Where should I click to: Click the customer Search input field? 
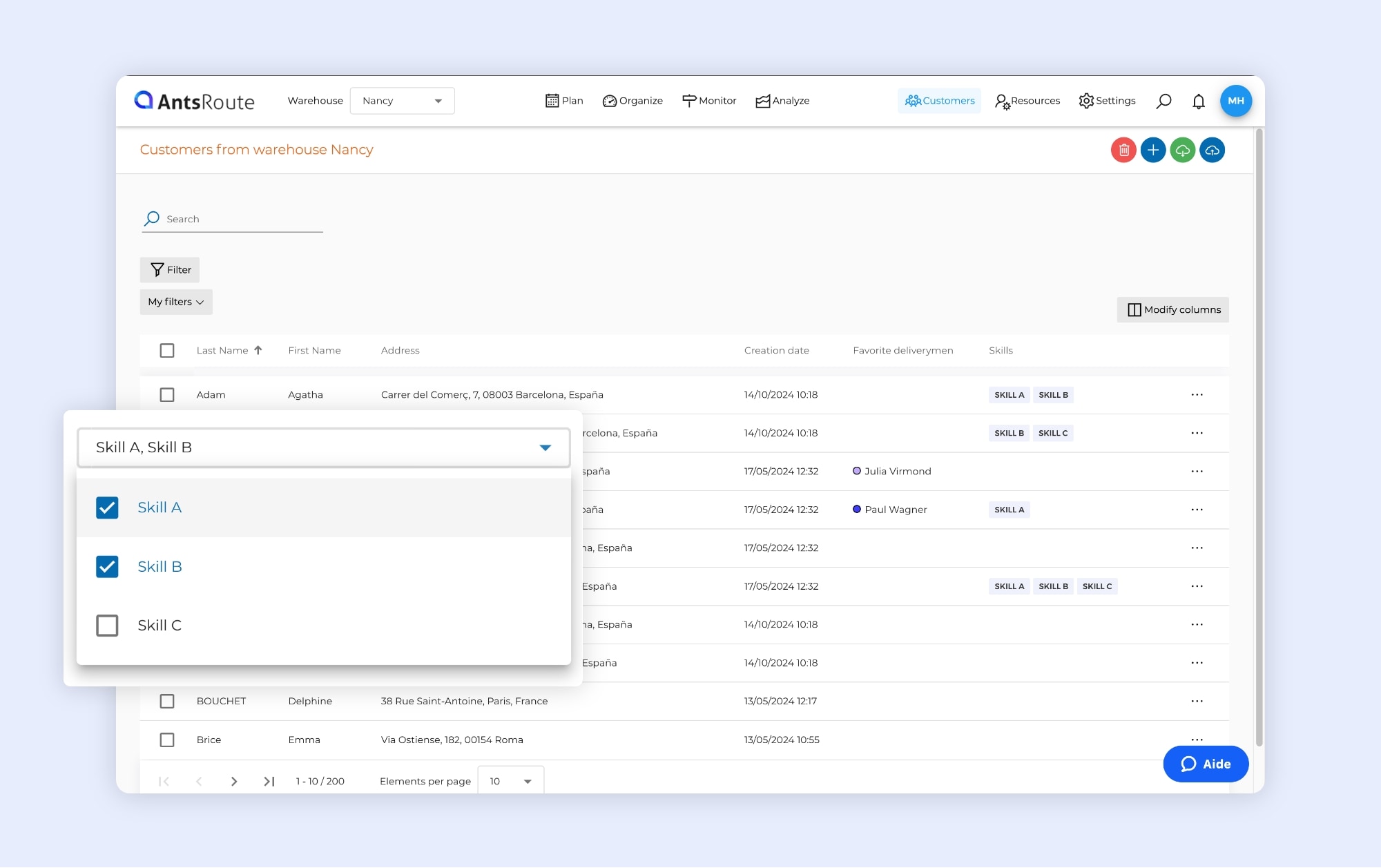tap(242, 219)
